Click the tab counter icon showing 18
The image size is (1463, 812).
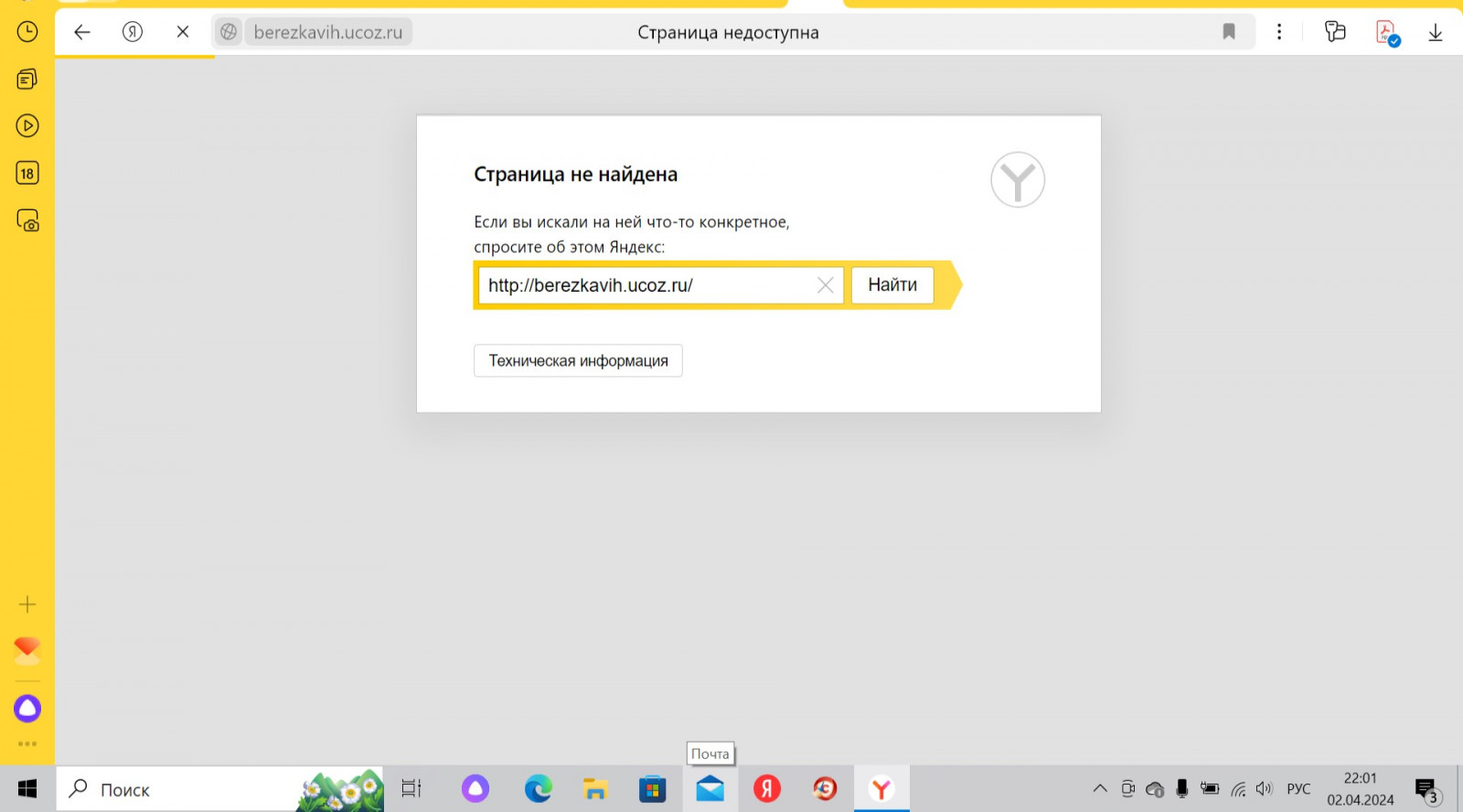(x=27, y=173)
